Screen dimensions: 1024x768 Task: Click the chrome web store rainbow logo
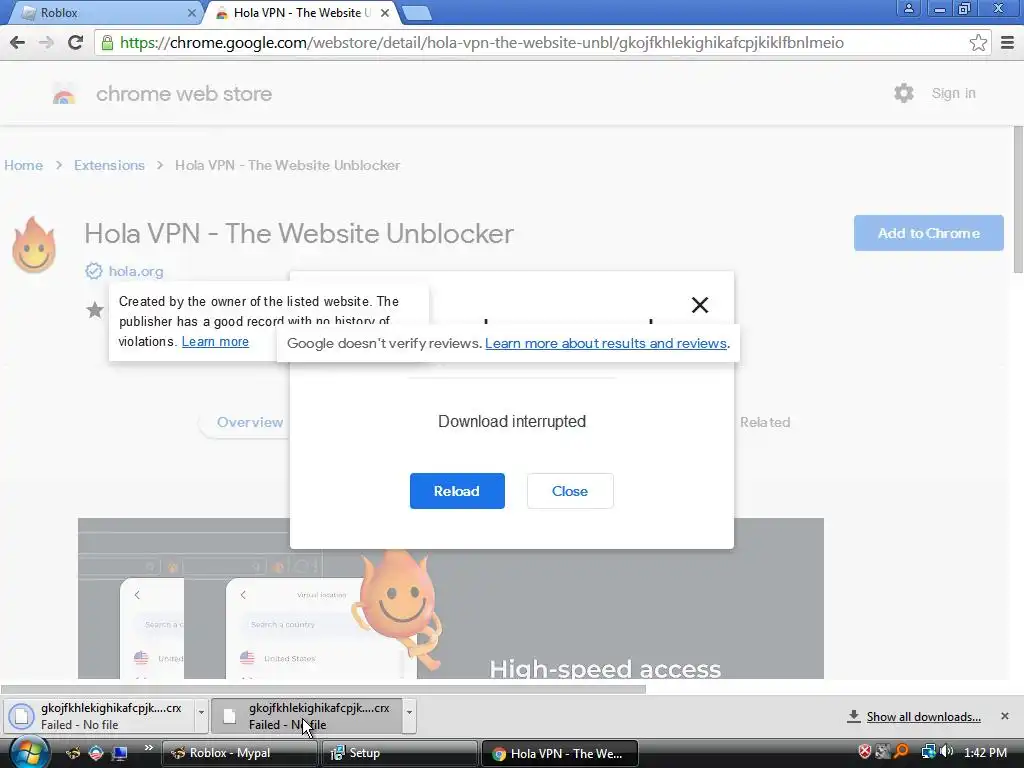(x=64, y=94)
